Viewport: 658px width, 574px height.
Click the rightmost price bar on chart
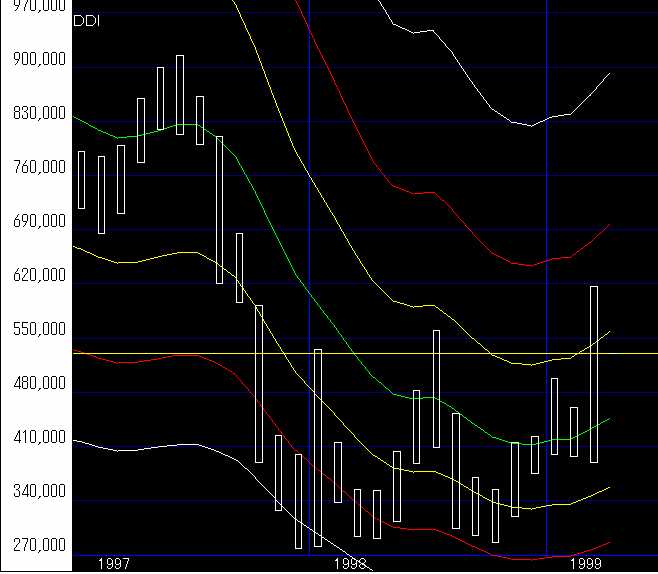coord(594,374)
